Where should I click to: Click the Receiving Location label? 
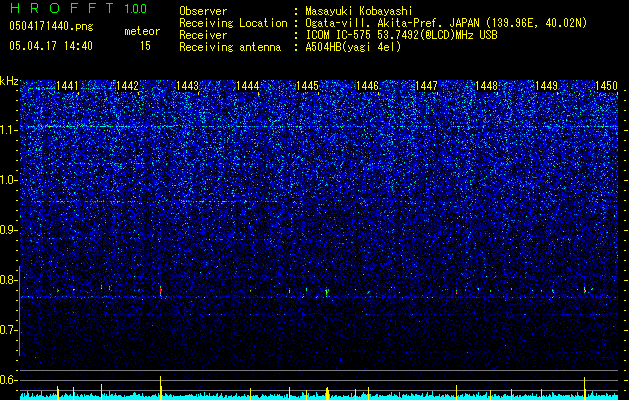[233, 23]
